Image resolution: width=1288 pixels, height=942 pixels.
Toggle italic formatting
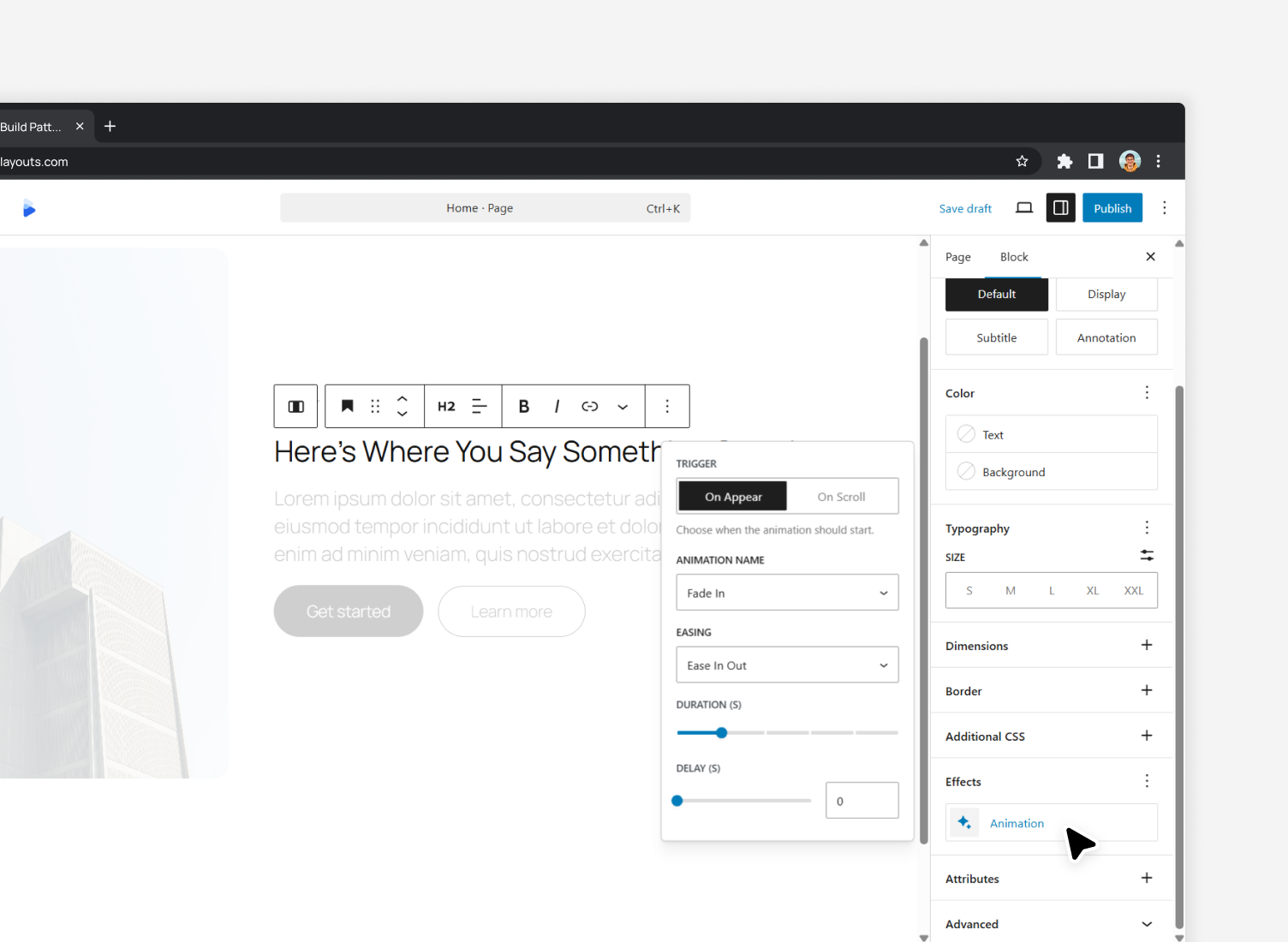(557, 407)
